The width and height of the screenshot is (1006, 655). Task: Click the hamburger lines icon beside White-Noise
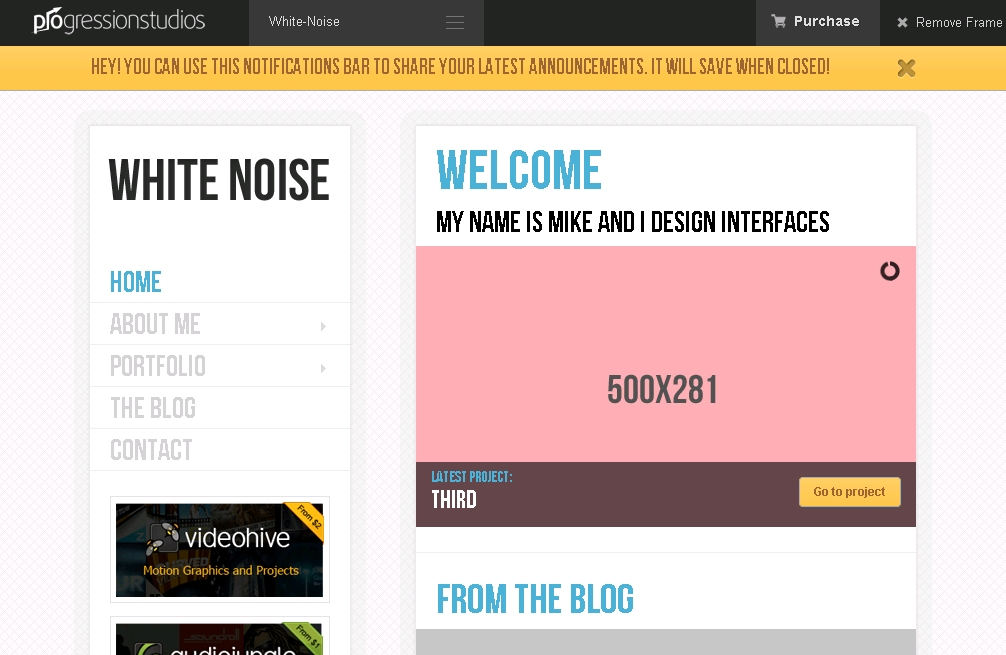click(x=455, y=22)
